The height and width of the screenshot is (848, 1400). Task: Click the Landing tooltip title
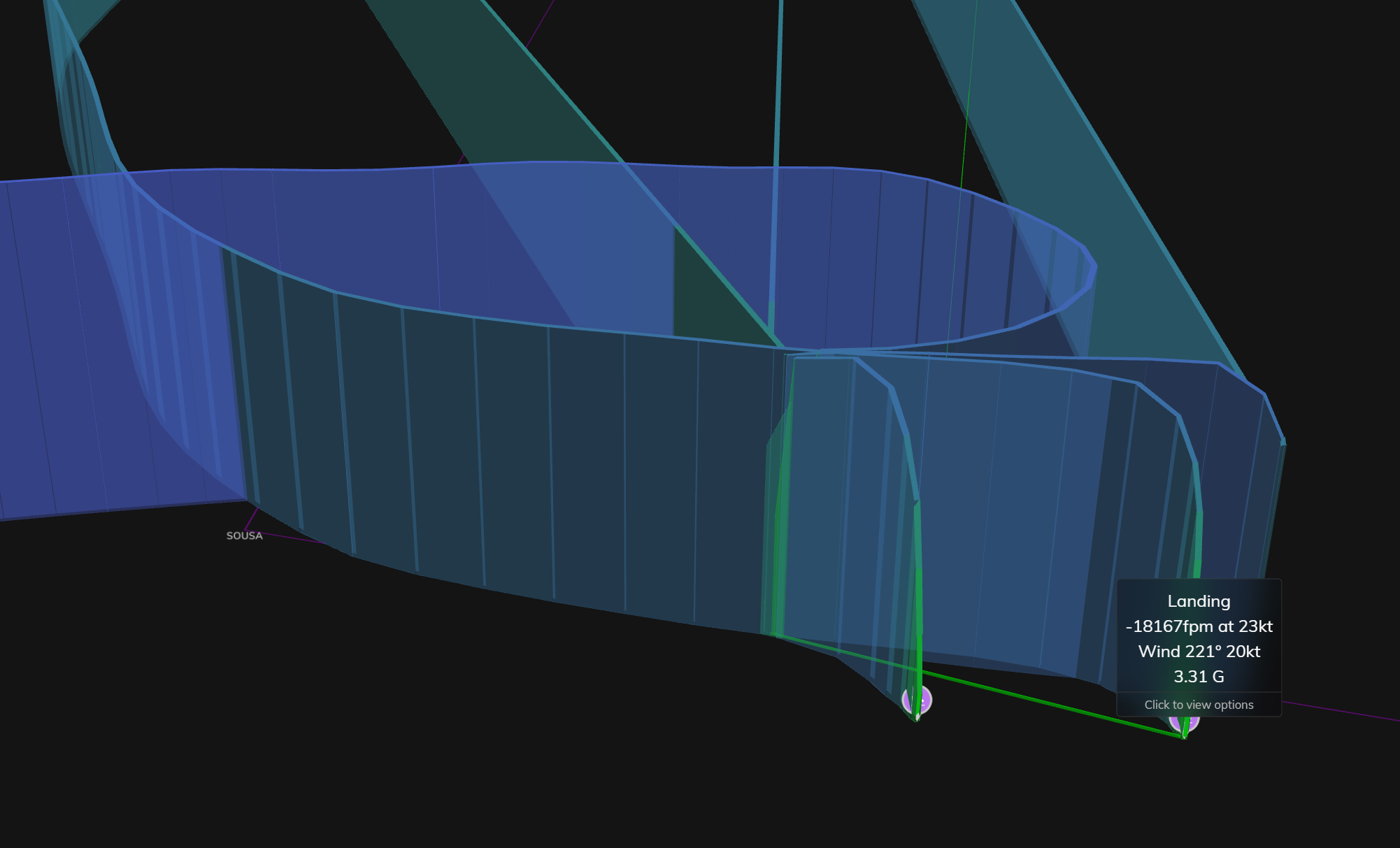tap(1199, 601)
